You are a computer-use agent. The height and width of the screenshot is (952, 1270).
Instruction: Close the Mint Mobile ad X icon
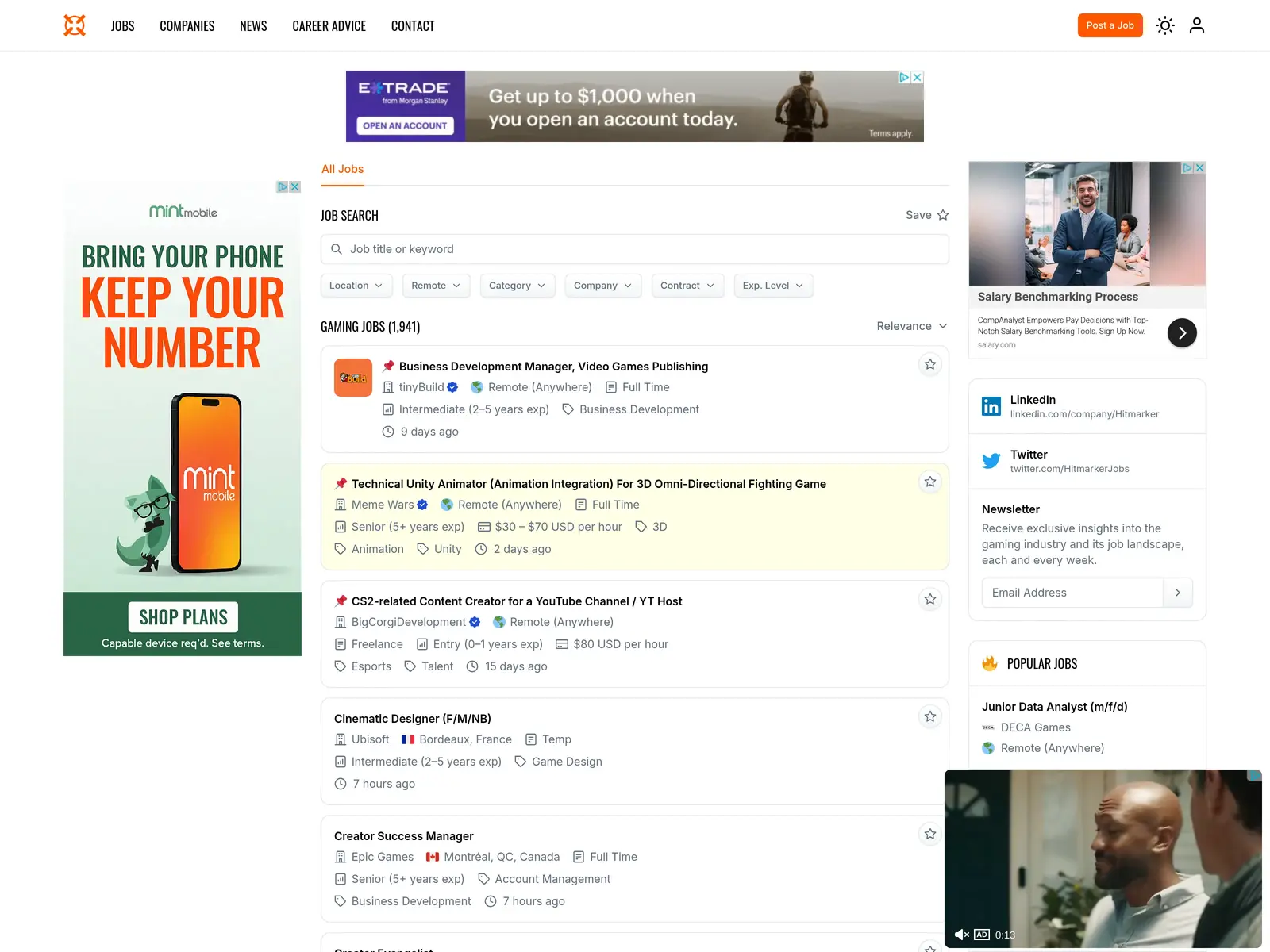(294, 187)
